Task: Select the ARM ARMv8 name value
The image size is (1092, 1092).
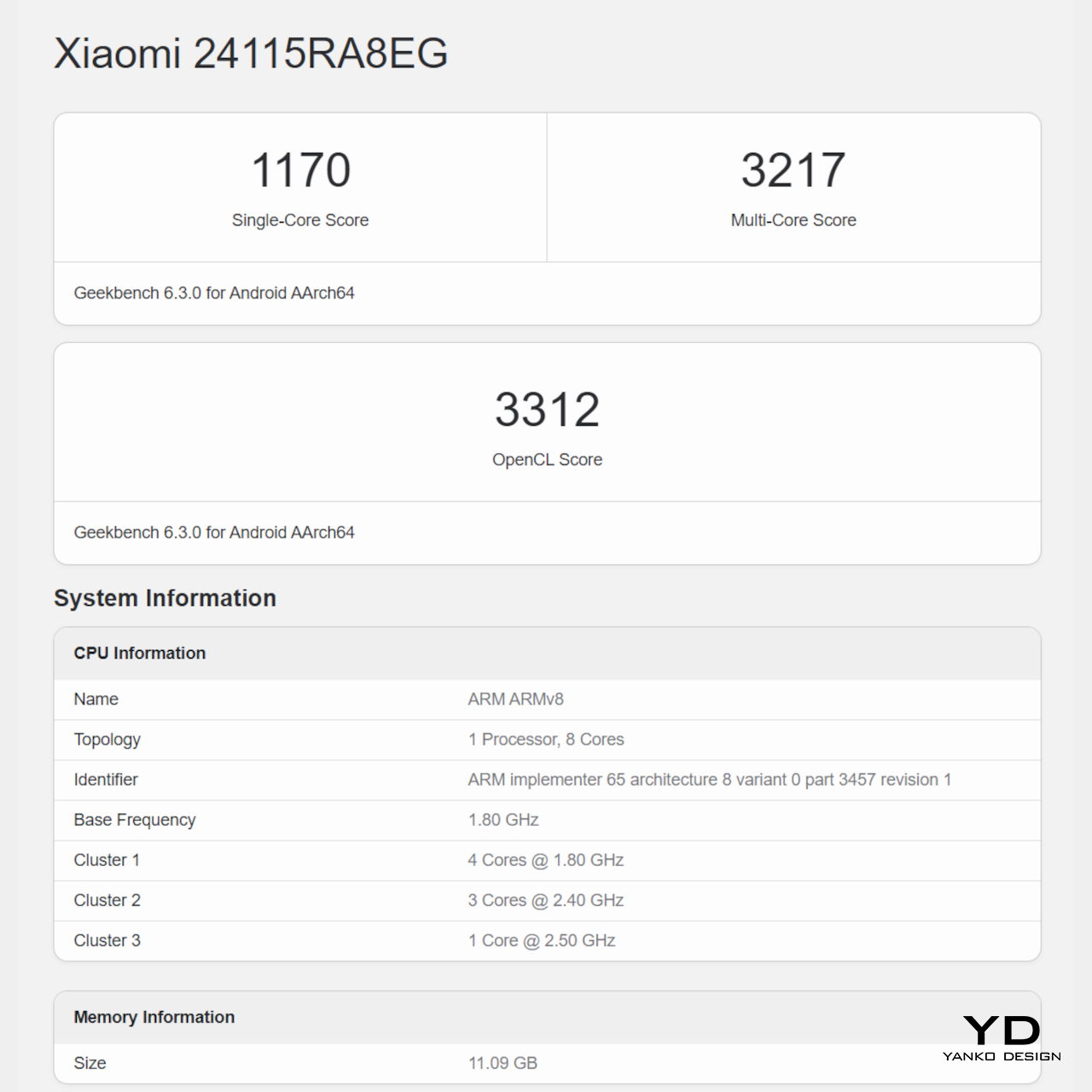Action: 515,700
